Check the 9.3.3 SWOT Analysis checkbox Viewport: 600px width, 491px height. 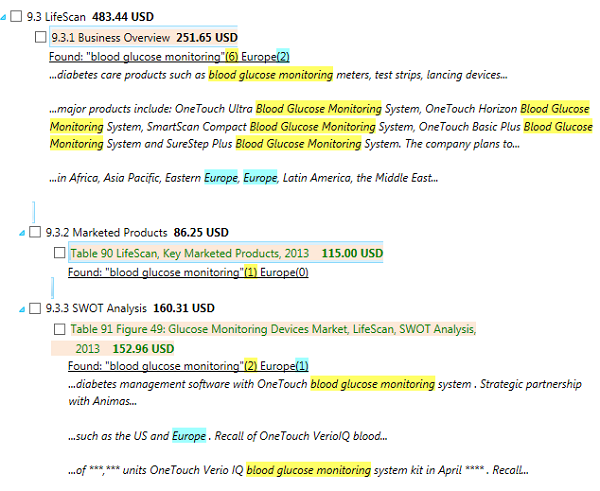point(36,308)
